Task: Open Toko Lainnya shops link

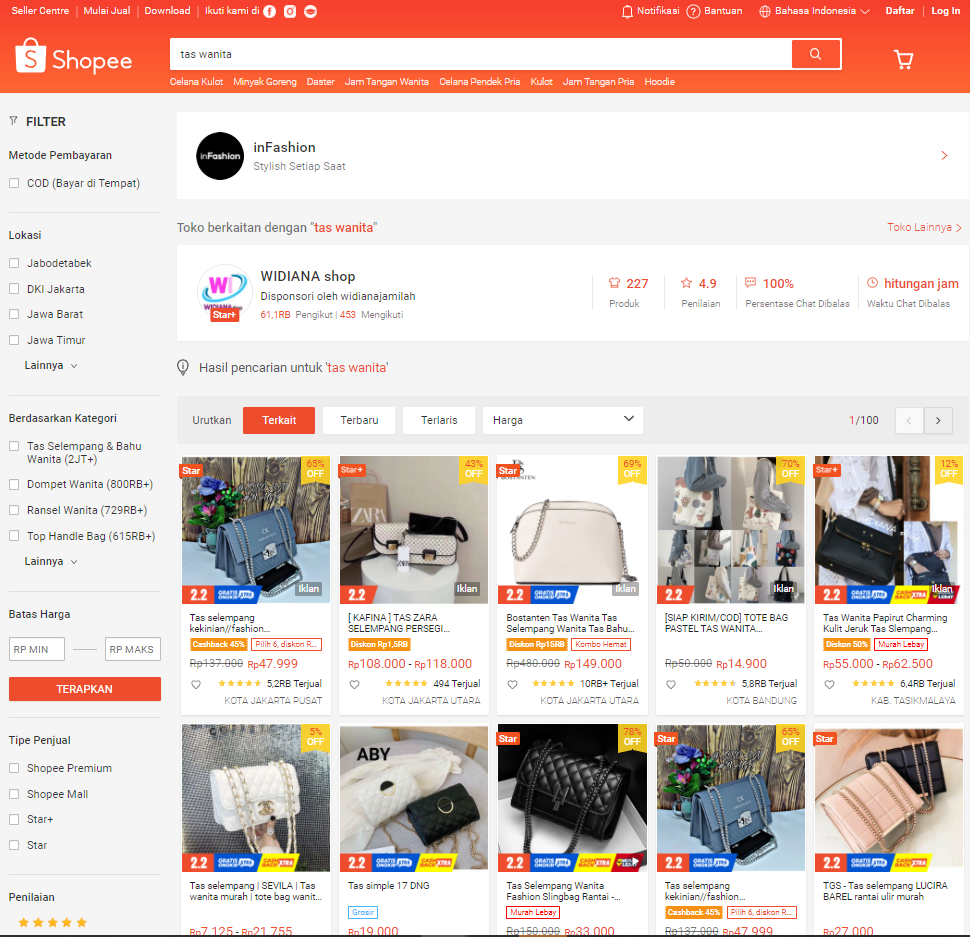Action: coord(924,228)
